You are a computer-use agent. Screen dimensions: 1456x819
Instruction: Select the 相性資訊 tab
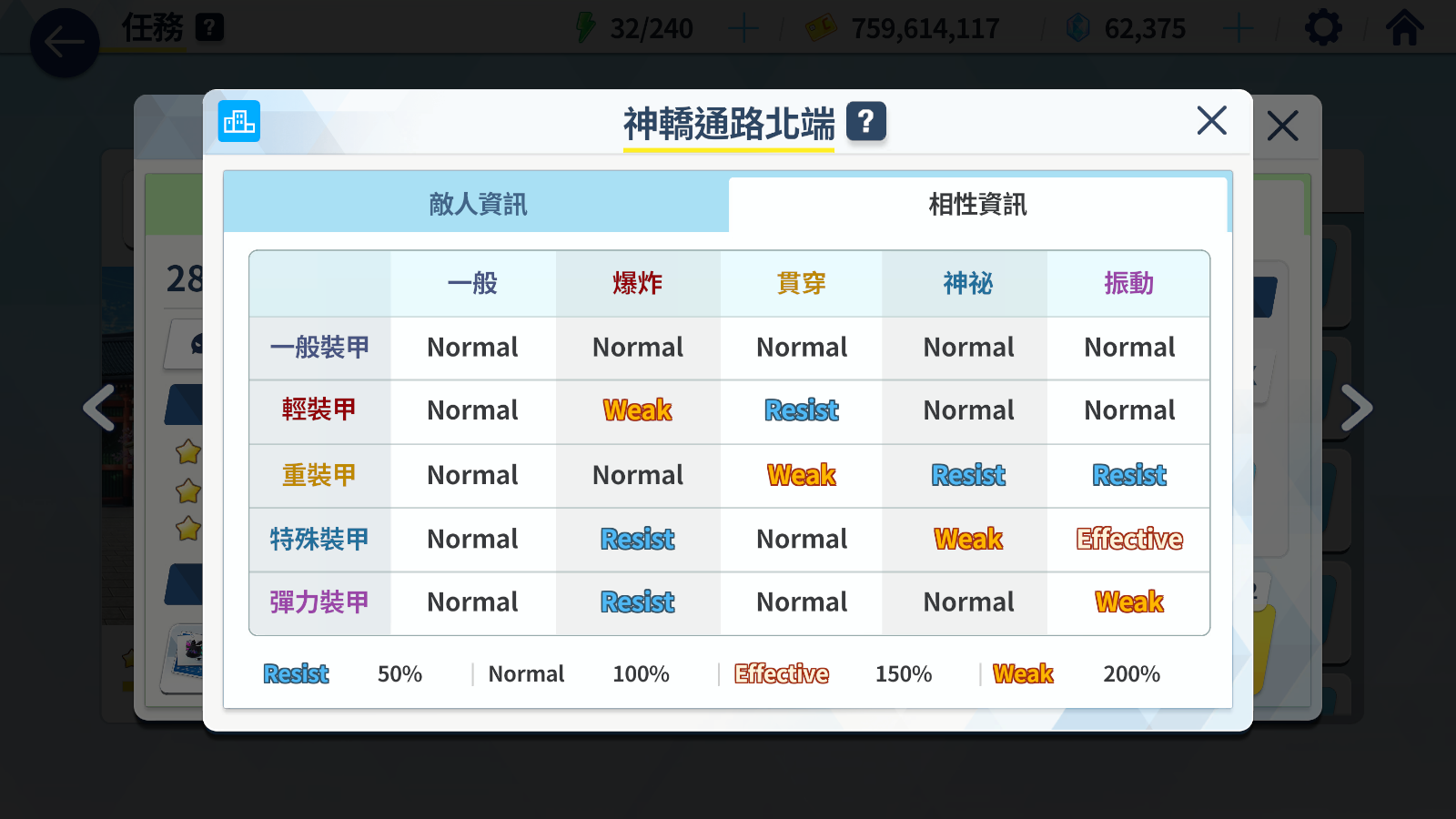[x=977, y=204]
